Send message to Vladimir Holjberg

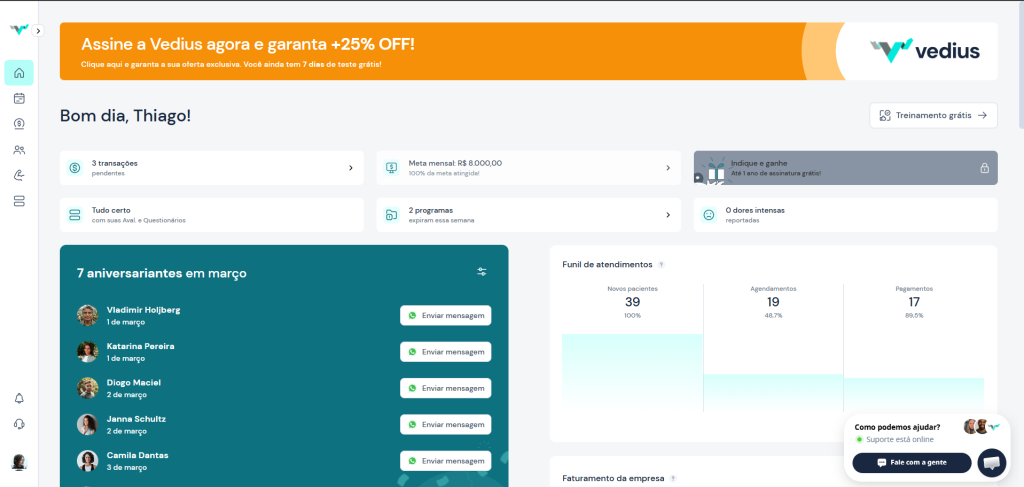pos(445,315)
